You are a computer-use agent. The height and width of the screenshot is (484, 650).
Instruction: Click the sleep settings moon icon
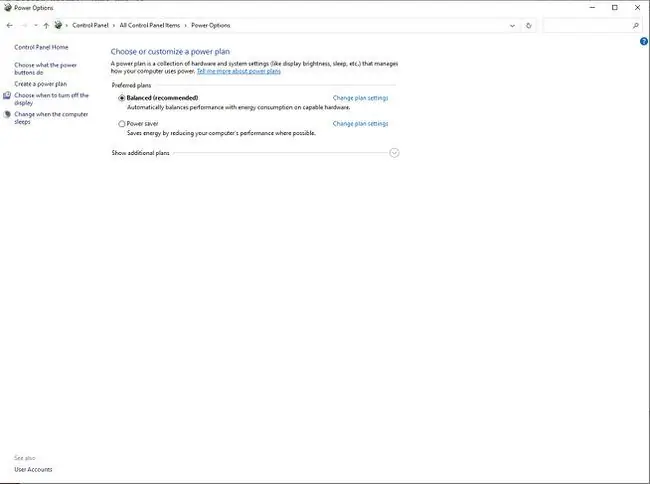(x=7, y=114)
